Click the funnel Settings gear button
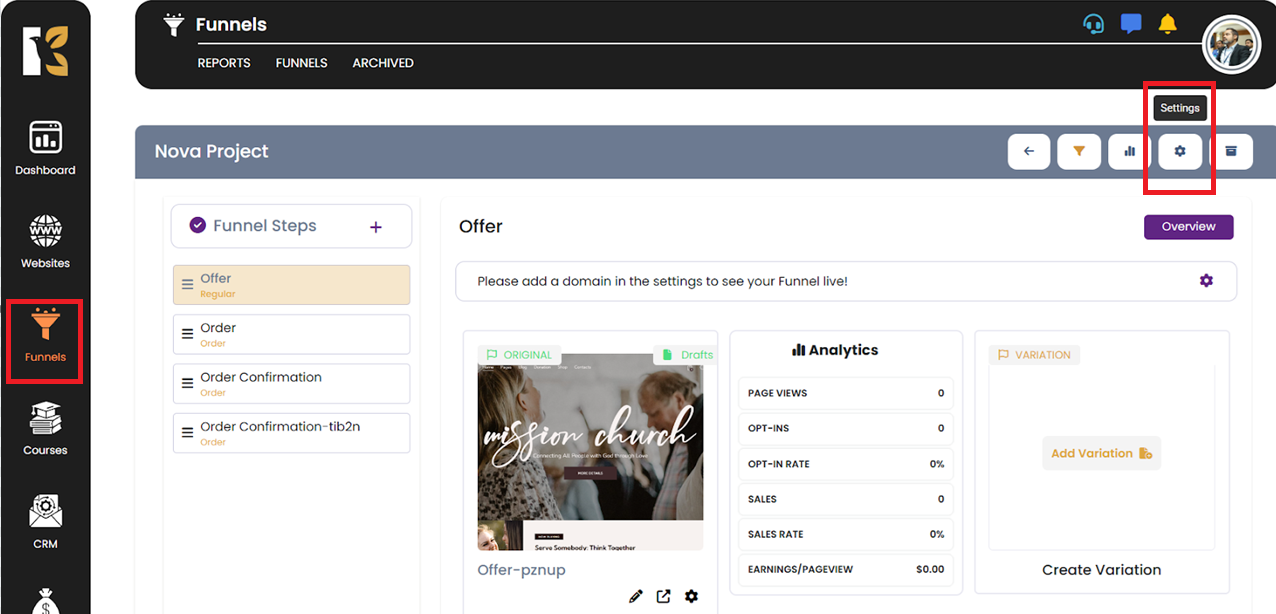 pos(1180,151)
